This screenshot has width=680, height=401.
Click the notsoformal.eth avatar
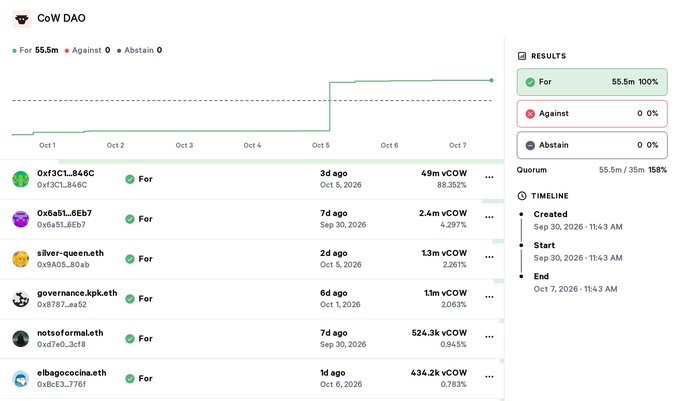pos(21,339)
